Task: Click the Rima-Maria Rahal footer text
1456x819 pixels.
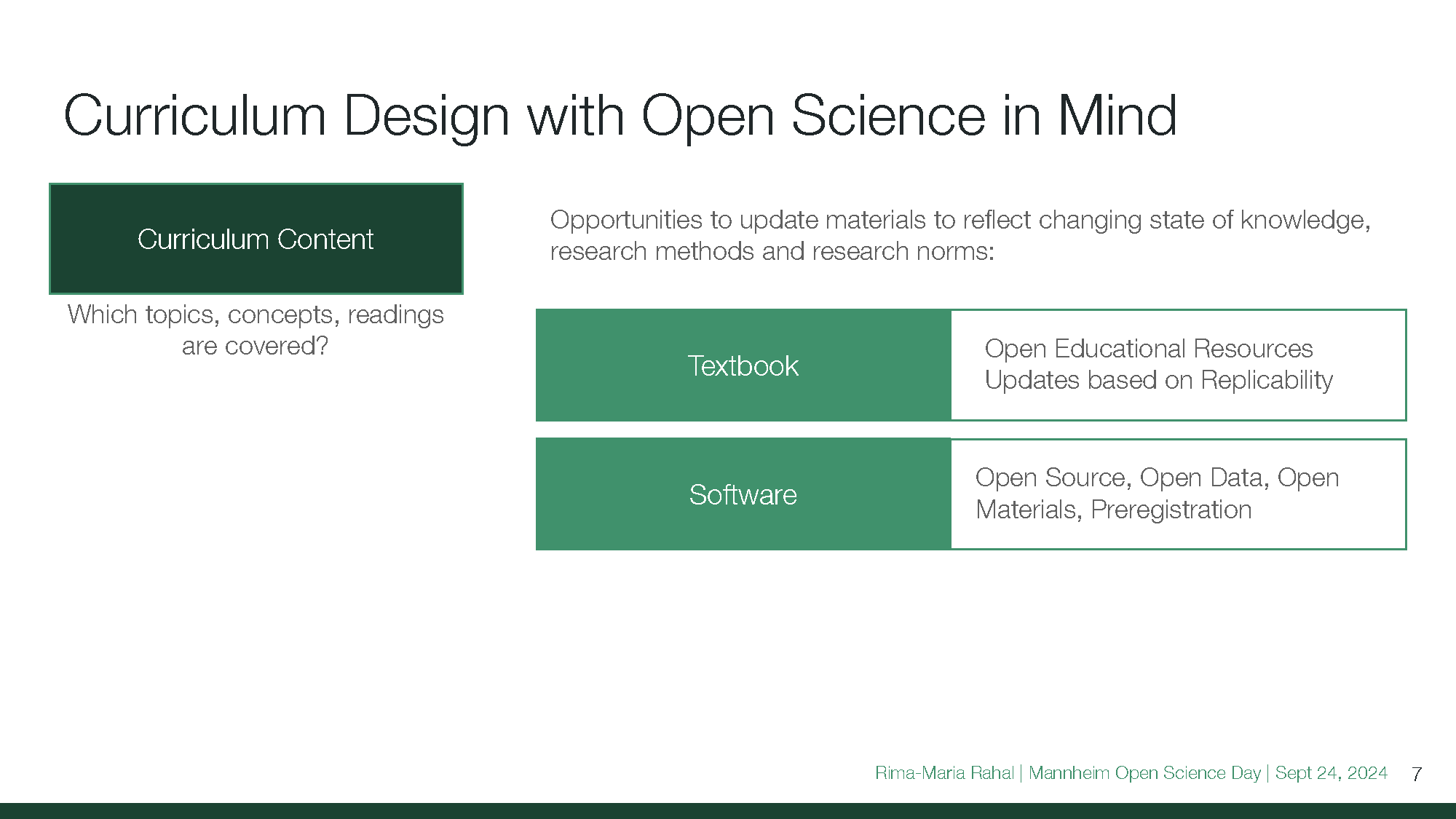Action: coord(944,773)
